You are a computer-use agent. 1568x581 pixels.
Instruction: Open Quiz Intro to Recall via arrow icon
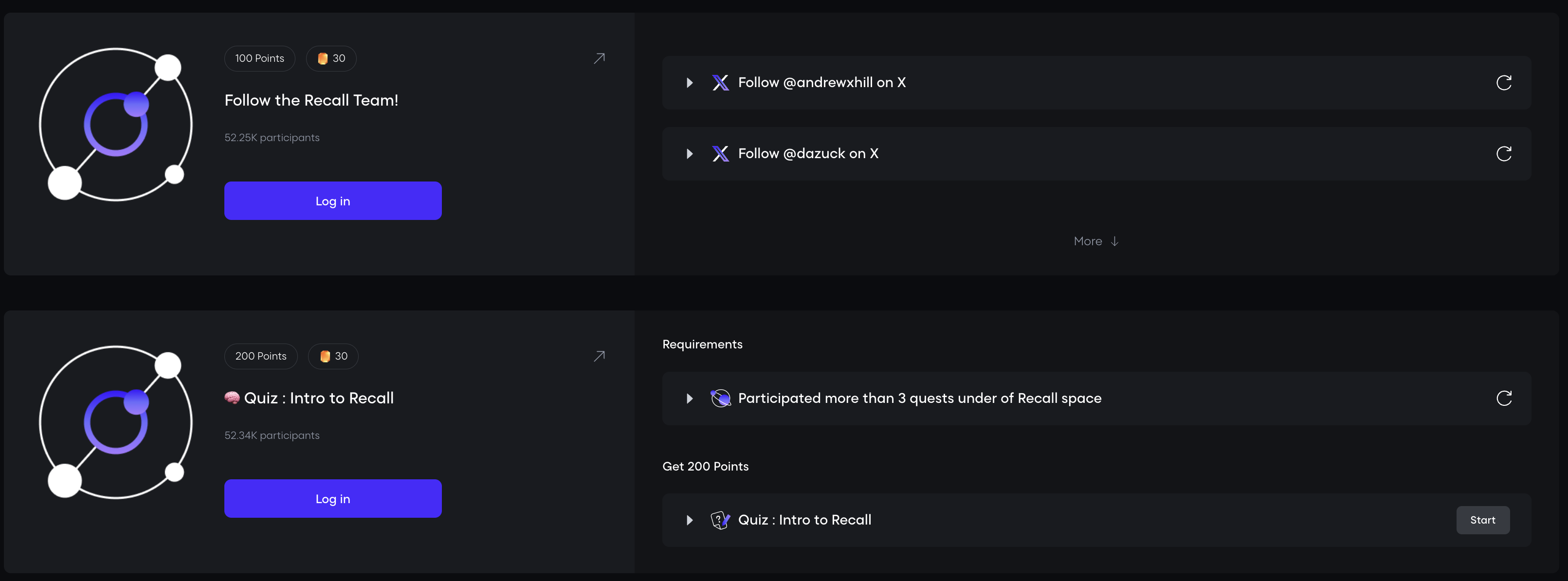coord(599,356)
